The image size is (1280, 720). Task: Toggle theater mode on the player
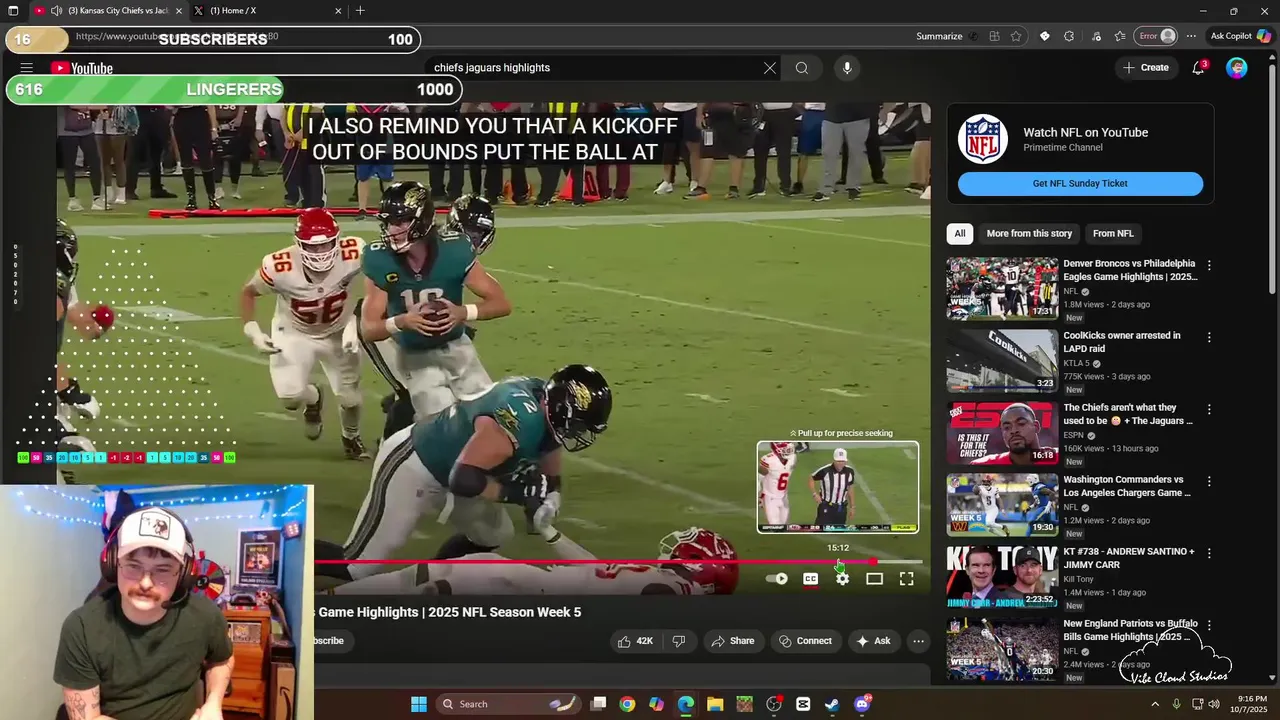tap(874, 579)
